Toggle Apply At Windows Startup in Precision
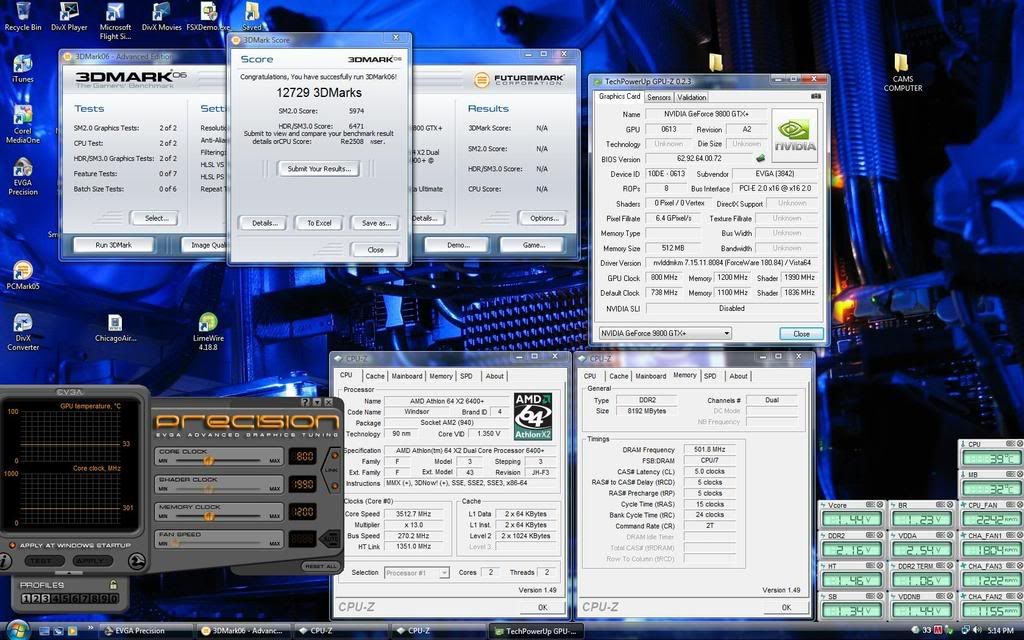 [x=12, y=546]
